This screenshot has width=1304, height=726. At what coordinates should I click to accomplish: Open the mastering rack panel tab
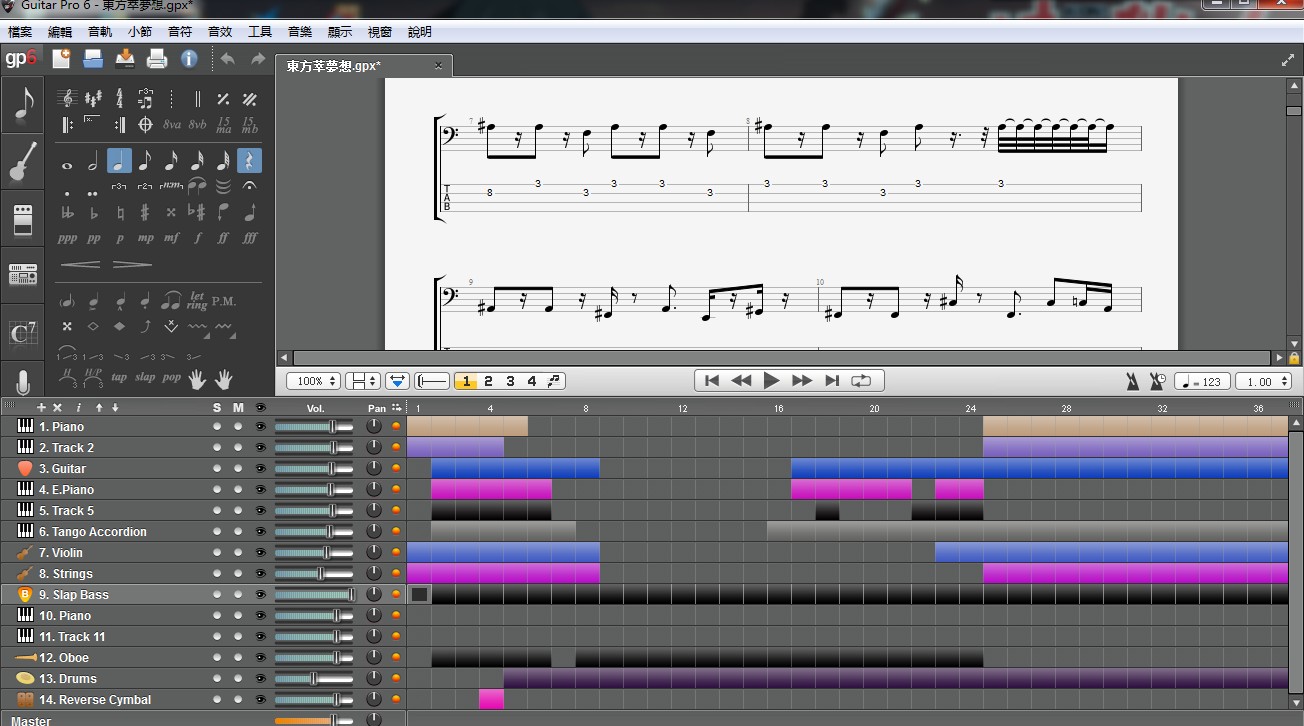click(23, 274)
